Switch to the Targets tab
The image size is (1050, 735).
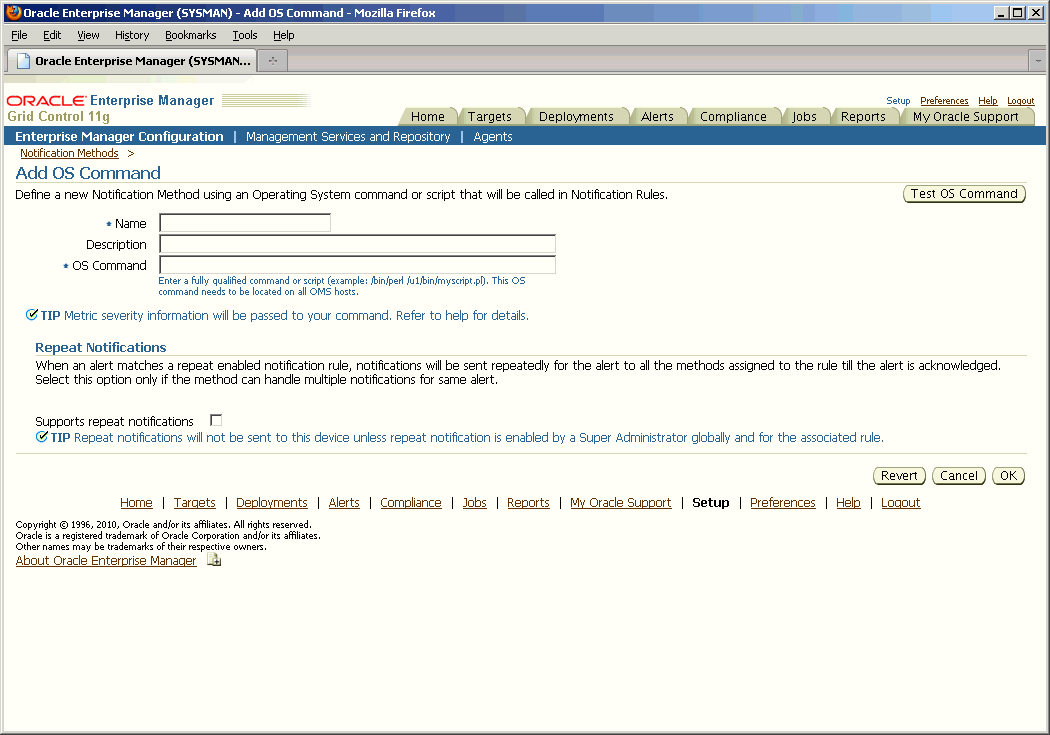point(490,116)
